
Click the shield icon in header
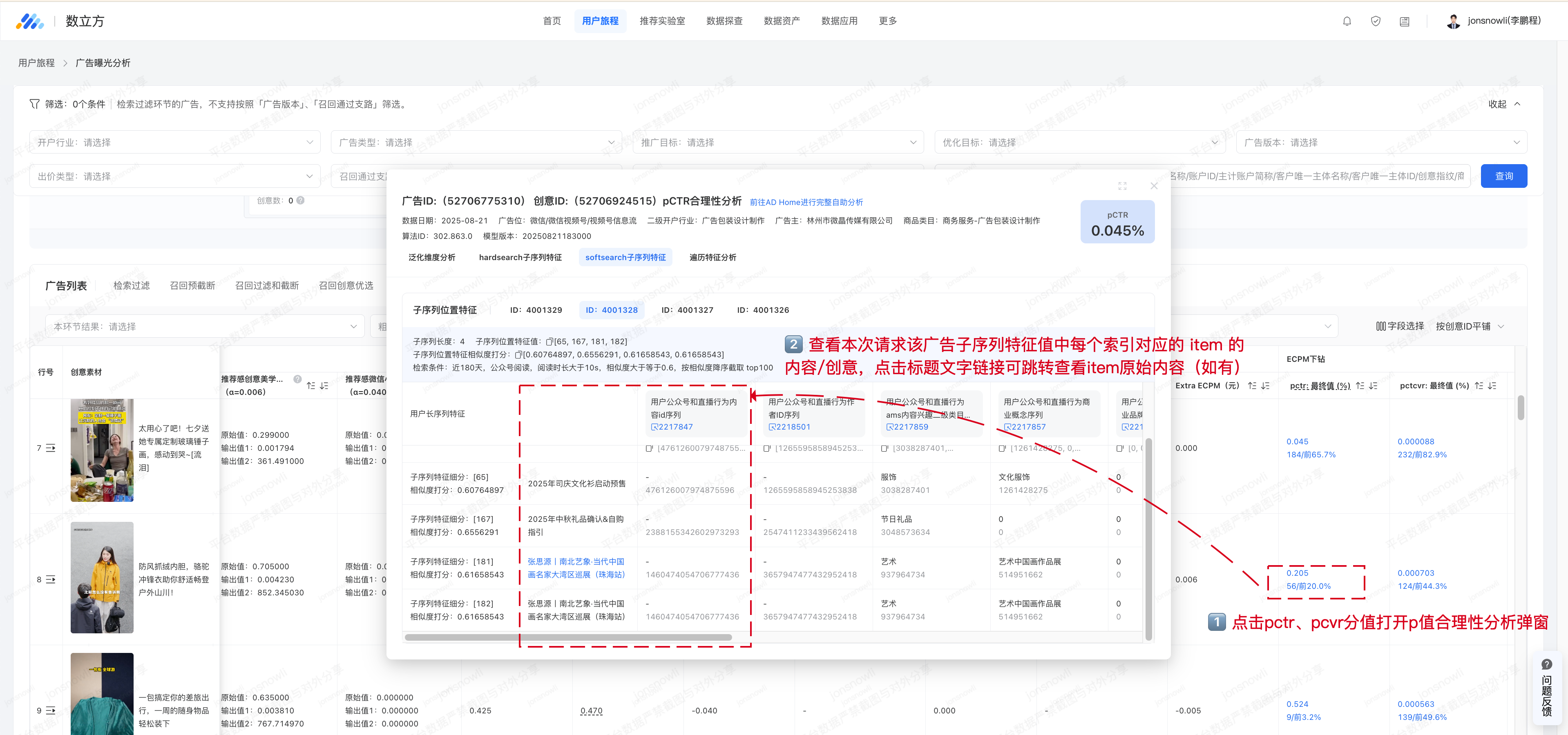coord(1375,21)
